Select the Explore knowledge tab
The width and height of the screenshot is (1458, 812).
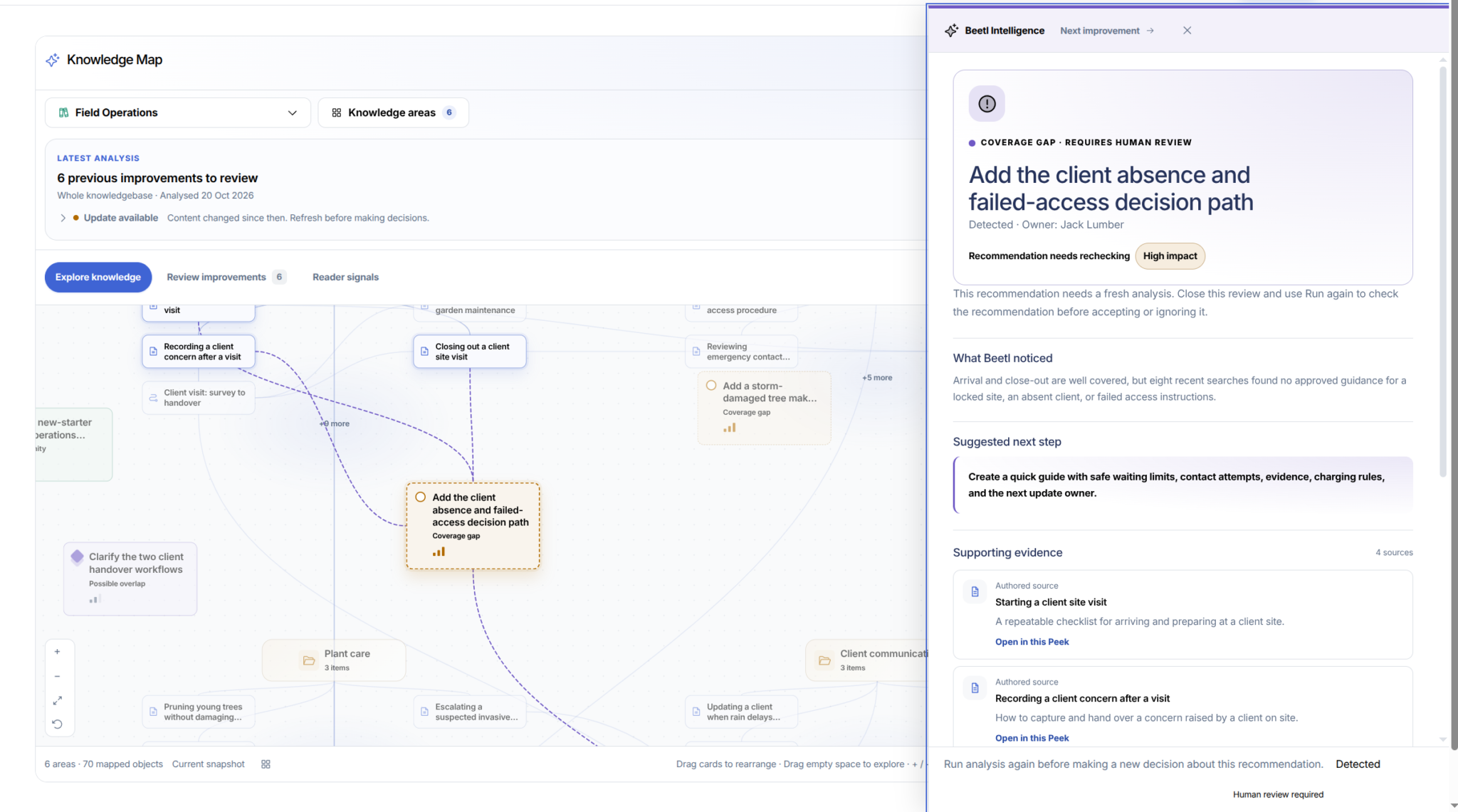point(98,277)
